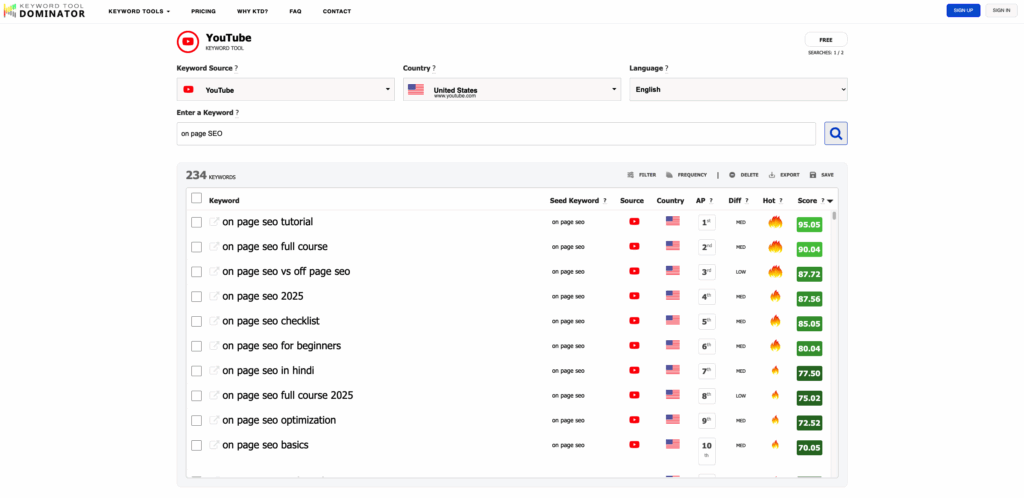Check the box for on page seo 2025
1024x498 pixels.
click(196, 297)
